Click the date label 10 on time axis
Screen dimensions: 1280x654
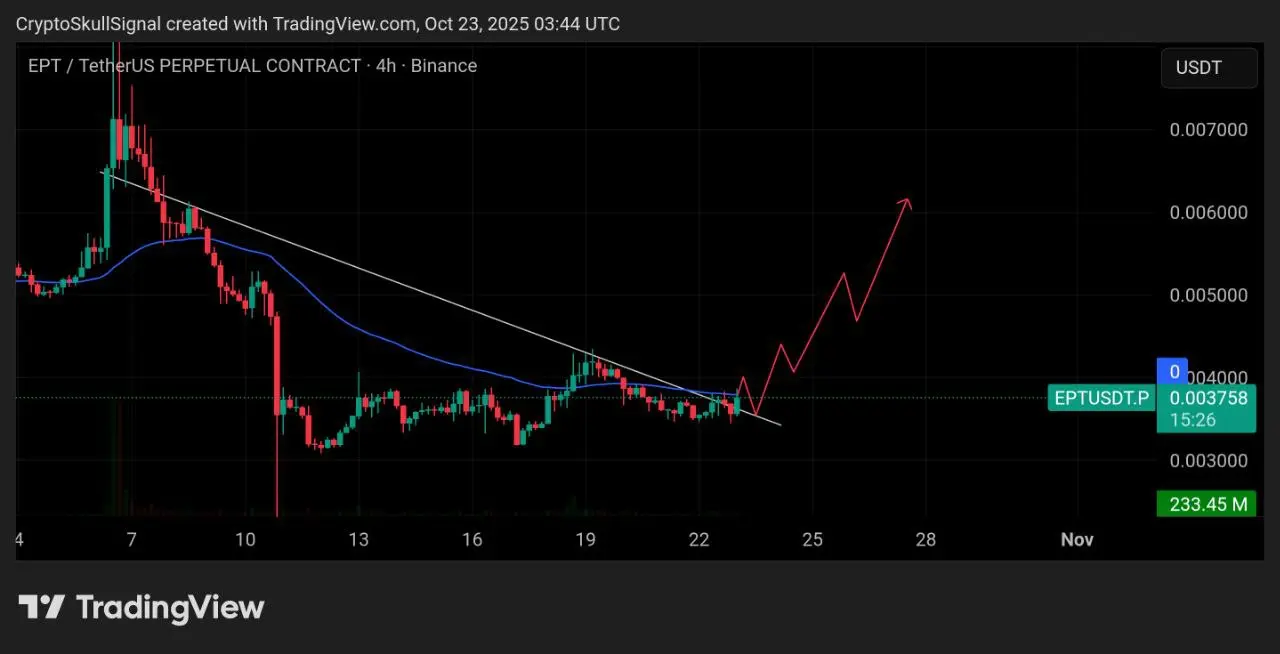point(245,540)
